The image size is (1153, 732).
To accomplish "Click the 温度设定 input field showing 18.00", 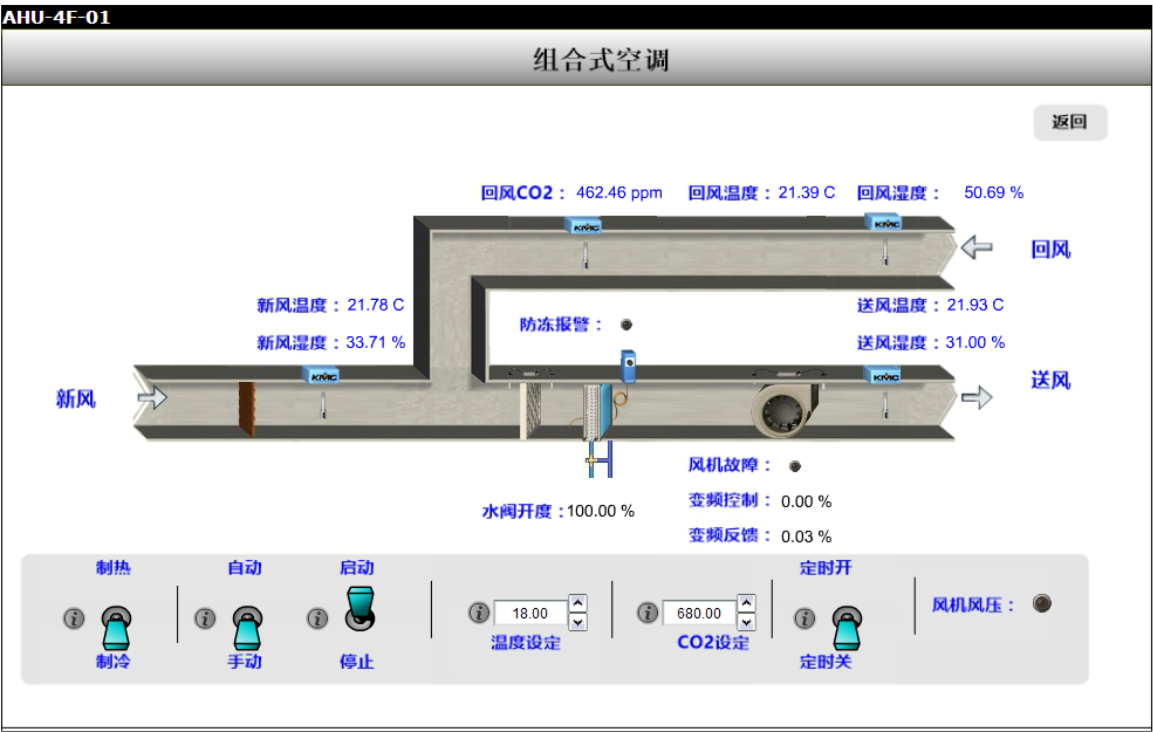I will (530, 613).
